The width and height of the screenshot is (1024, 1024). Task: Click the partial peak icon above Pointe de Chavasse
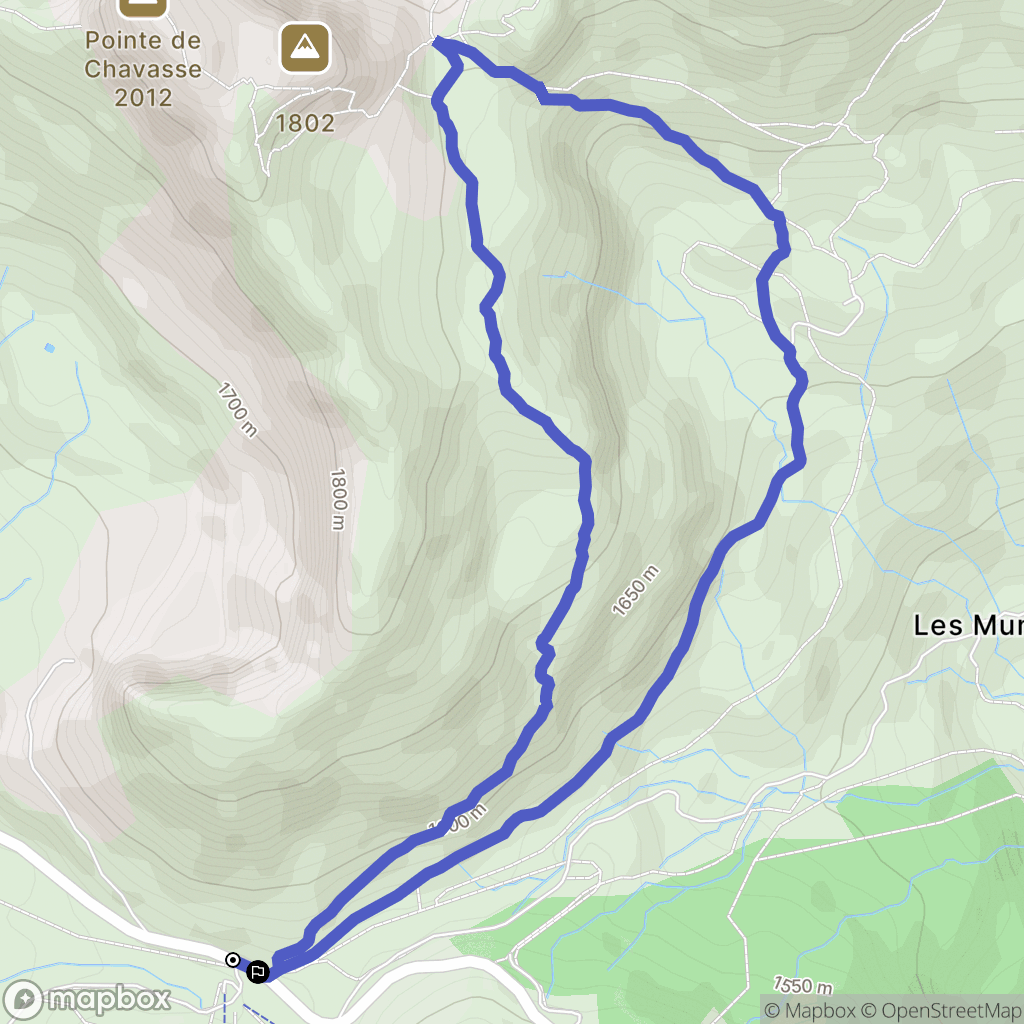[143, 8]
